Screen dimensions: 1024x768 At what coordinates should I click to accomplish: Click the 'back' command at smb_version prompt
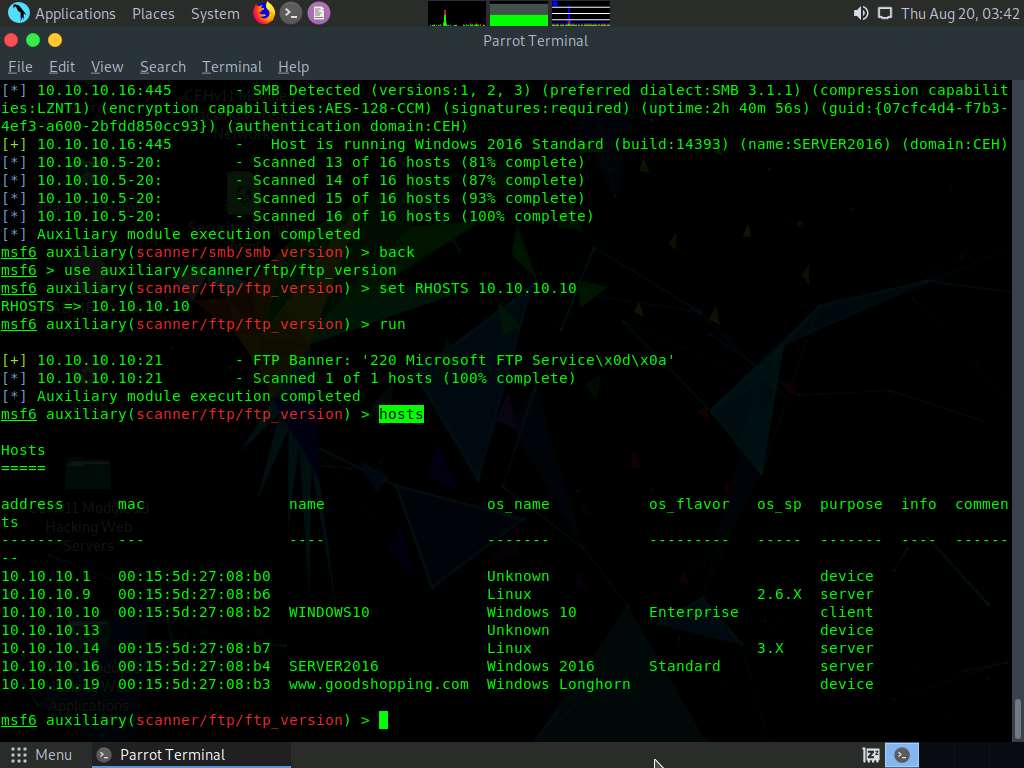click(396, 252)
